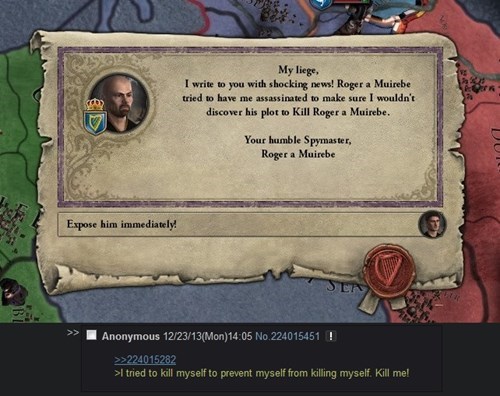Screen dimensions: 500x396
Task: Select the small ruler portrait on option button
Action: 432,224
